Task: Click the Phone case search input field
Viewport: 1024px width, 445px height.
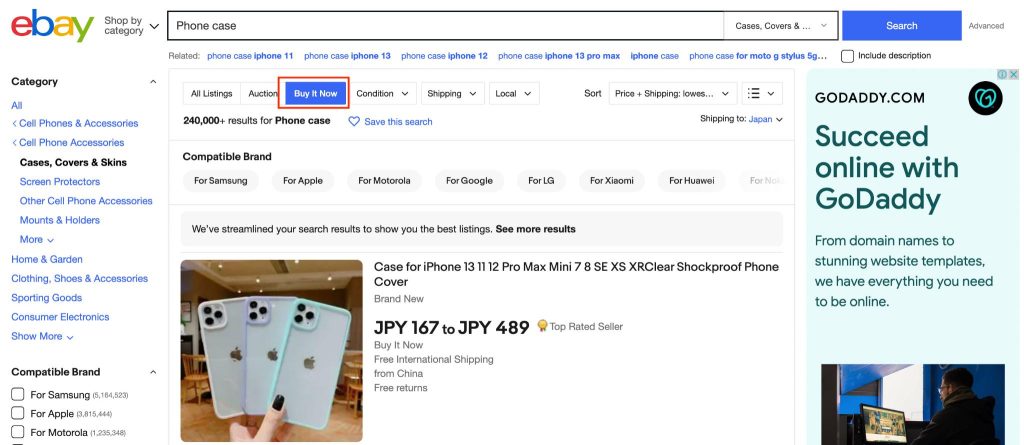Action: [446, 26]
